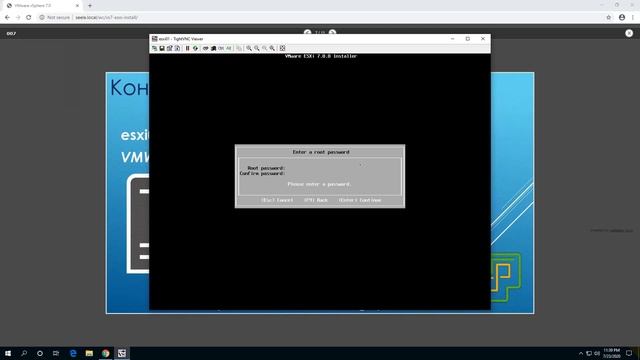Send Ctrl+Alt+Del via TightVNC toolbar

pos(205,48)
